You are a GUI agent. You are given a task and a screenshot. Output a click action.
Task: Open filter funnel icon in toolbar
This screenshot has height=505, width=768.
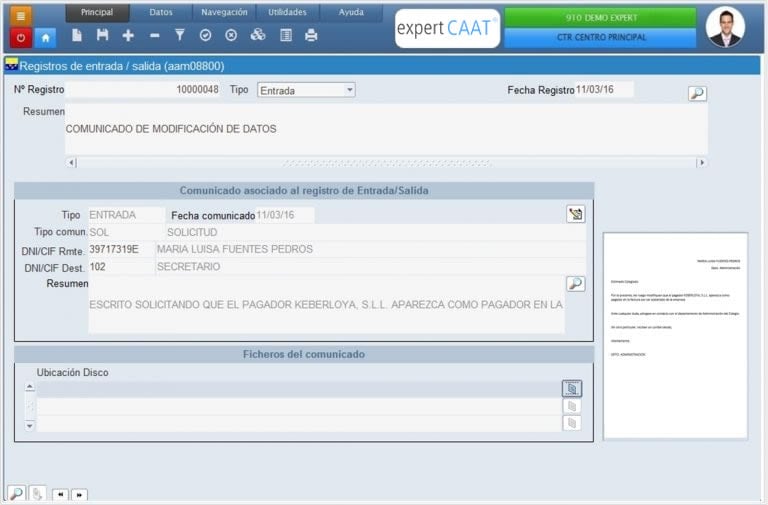(180, 35)
